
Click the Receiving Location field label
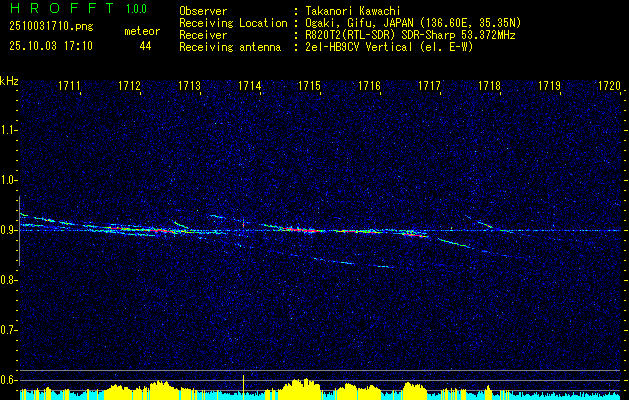point(233,23)
